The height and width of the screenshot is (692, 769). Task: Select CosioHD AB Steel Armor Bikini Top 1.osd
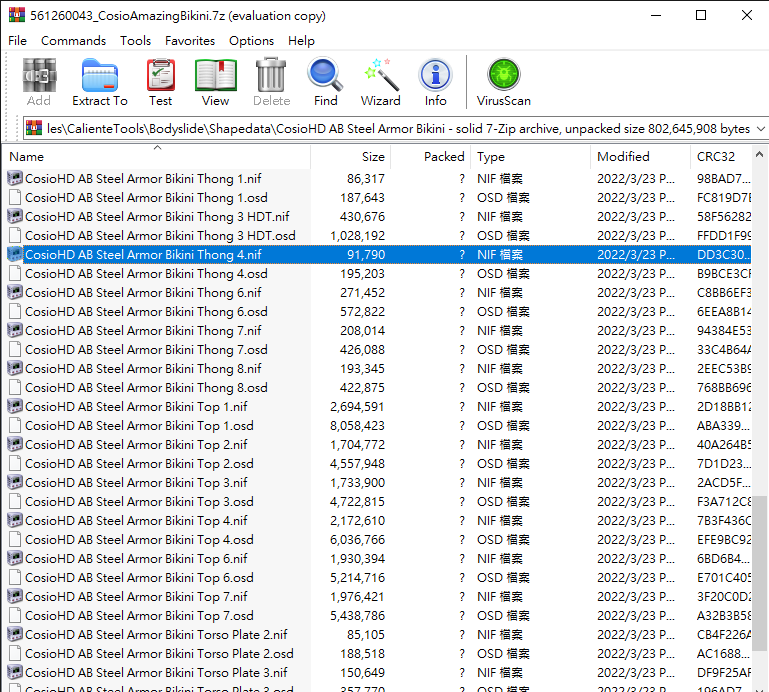[139, 425]
